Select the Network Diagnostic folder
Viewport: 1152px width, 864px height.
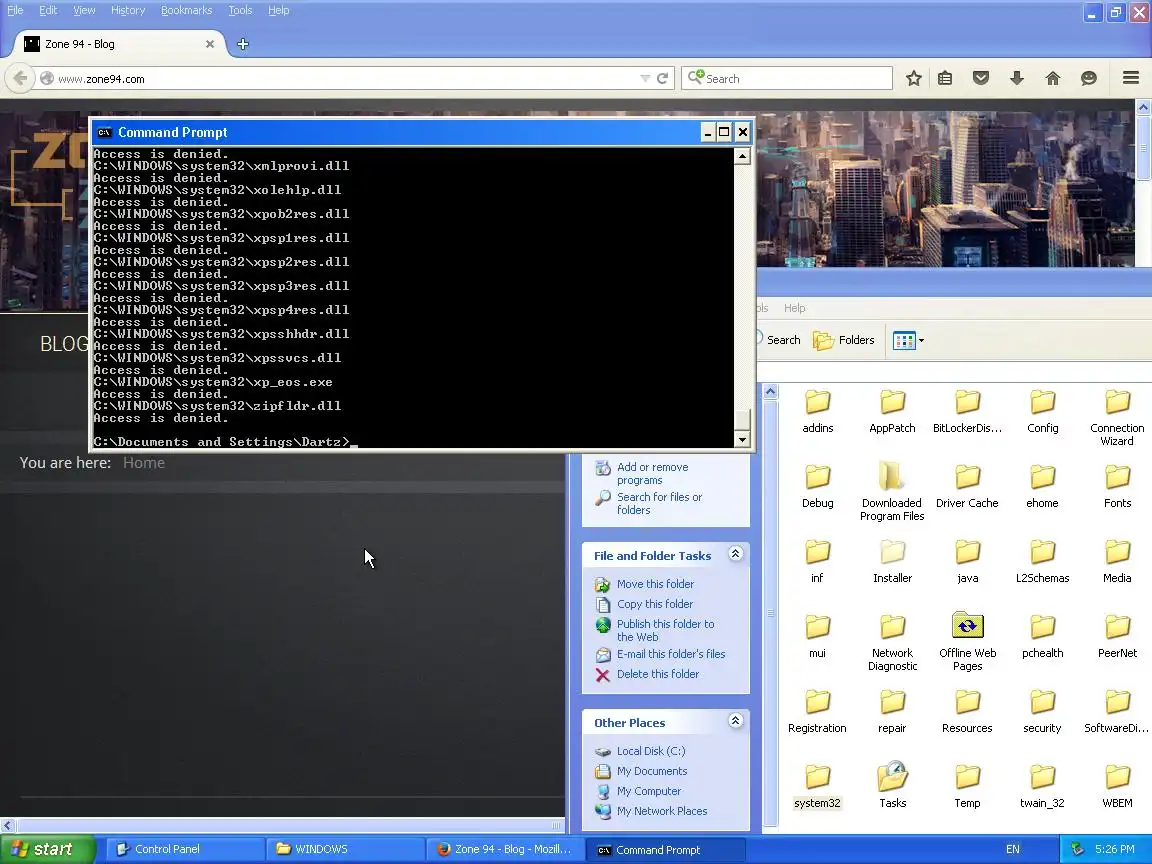(x=893, y=642)
